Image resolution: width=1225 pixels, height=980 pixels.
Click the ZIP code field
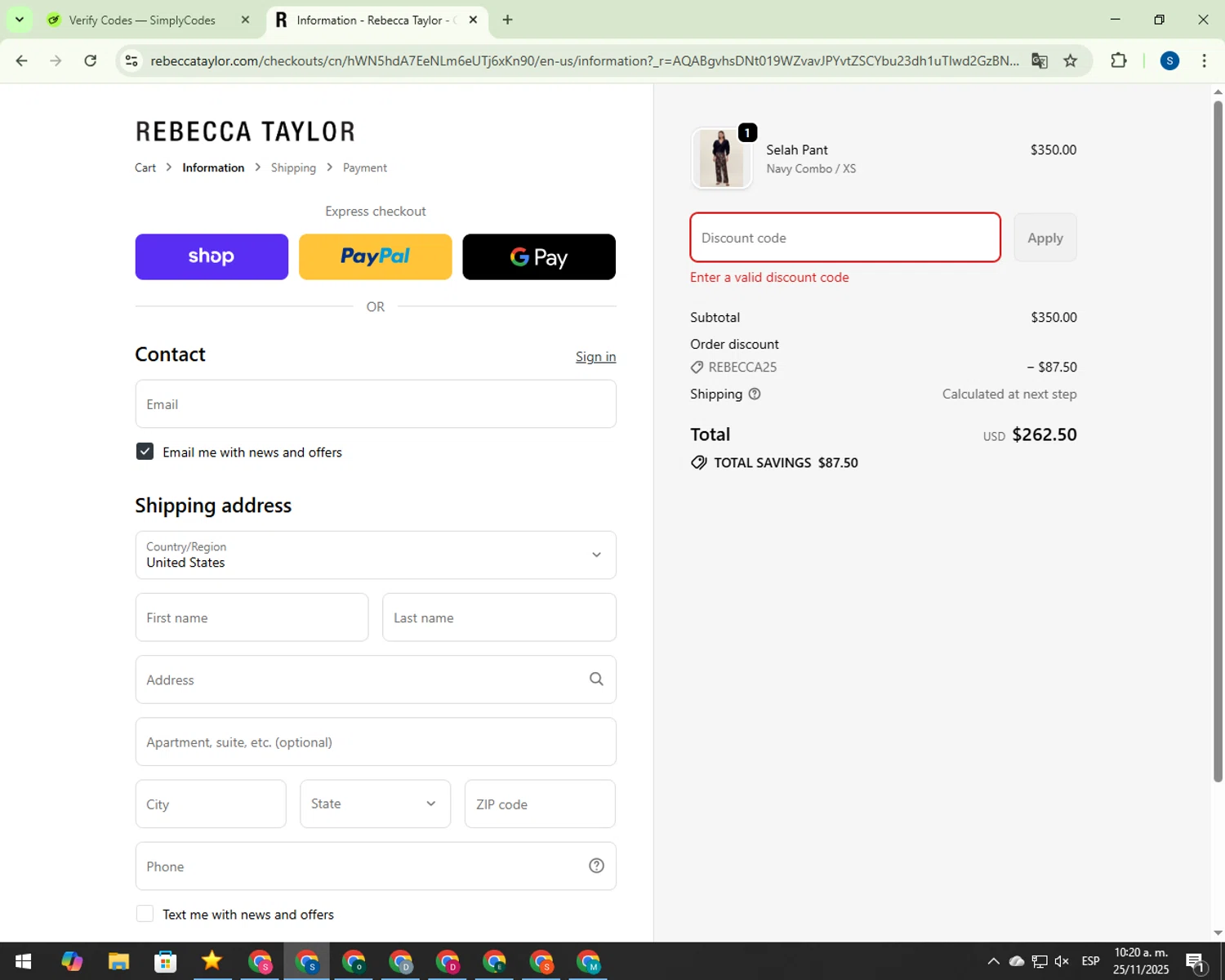(x=540, y=804)
